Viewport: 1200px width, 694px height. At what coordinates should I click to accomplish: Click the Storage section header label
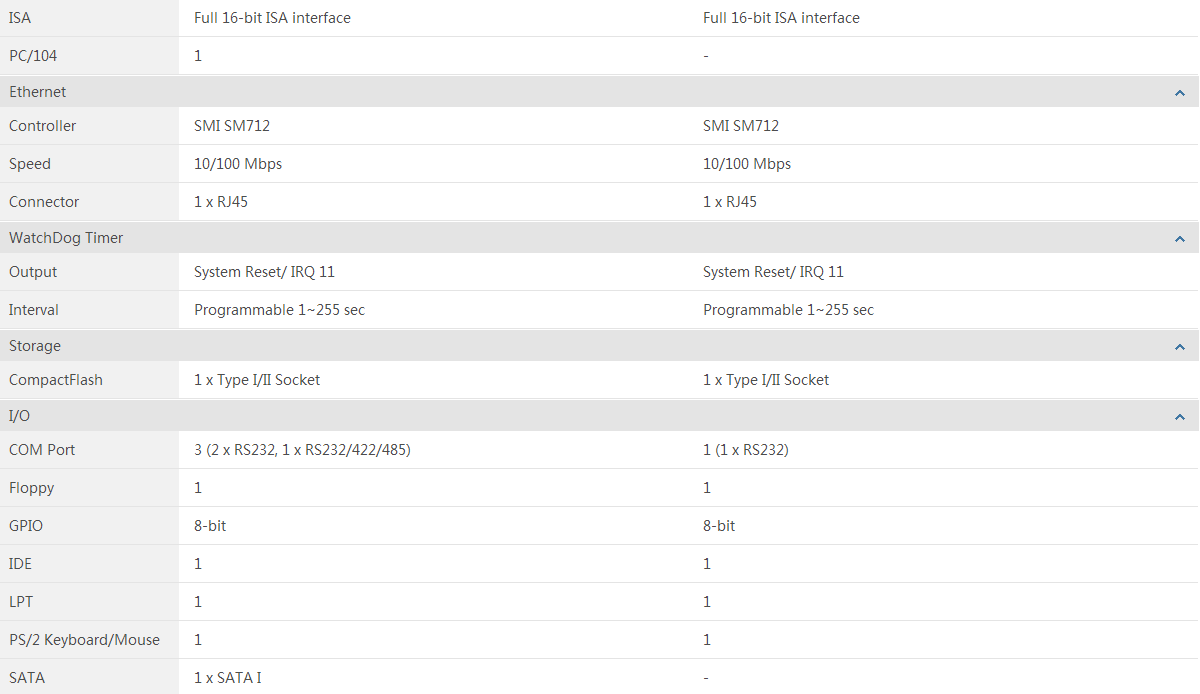click(x=35, y=346)
